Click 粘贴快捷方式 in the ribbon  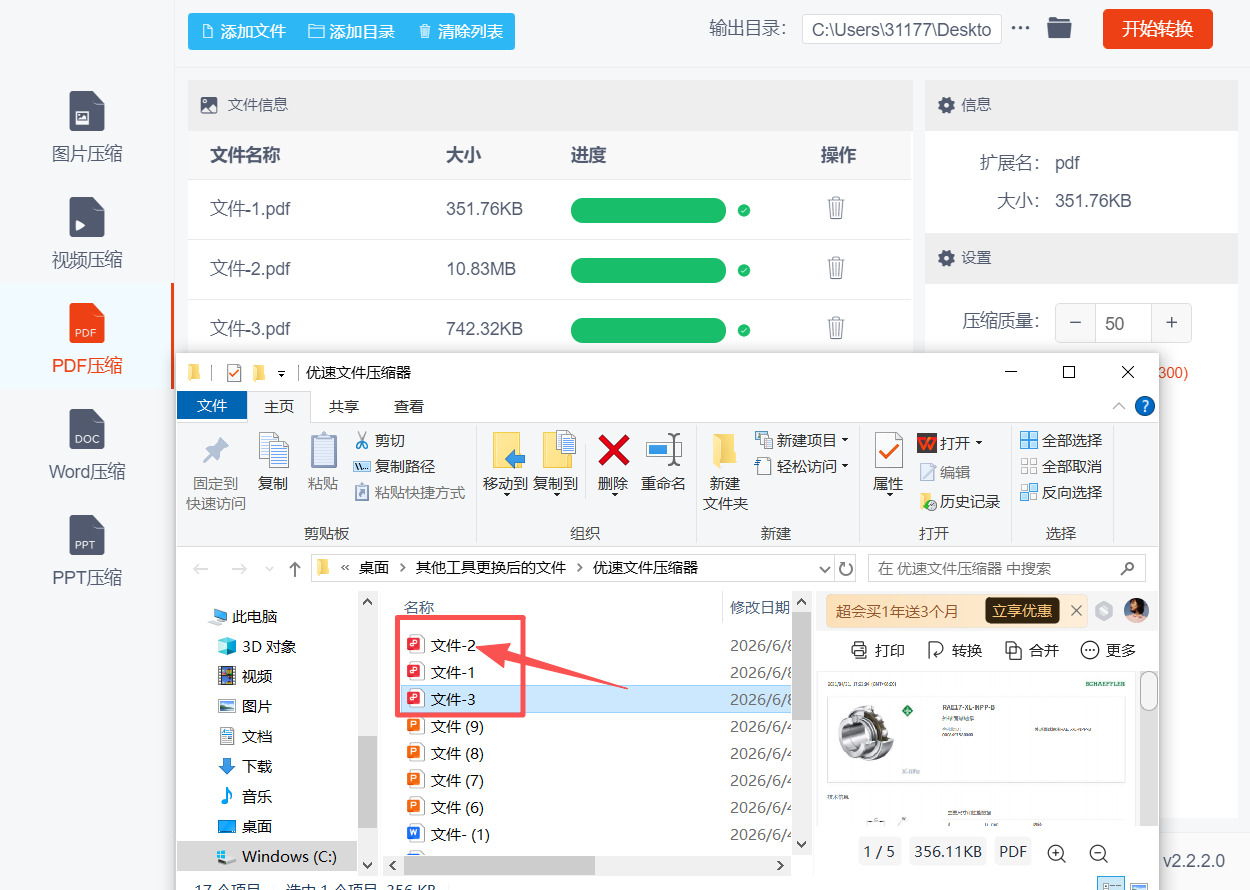coord(409,492)
